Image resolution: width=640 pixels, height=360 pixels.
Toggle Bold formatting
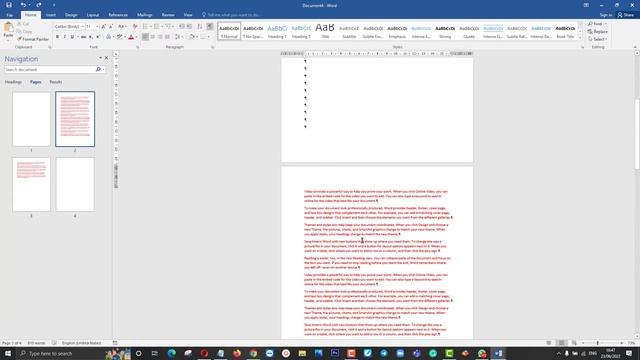57,37
